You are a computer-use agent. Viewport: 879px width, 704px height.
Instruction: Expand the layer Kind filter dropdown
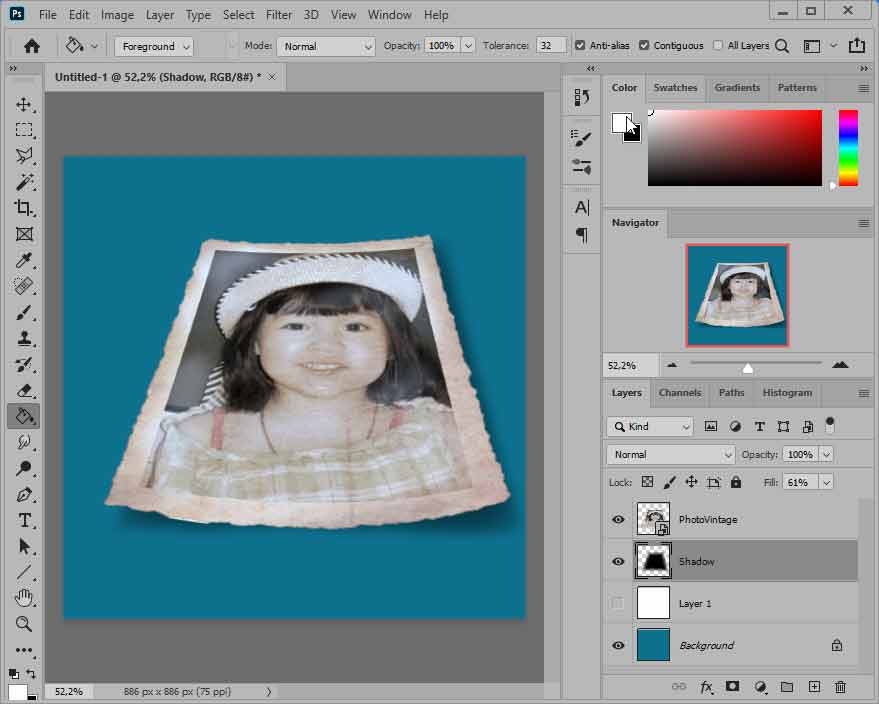coord(650,426)
